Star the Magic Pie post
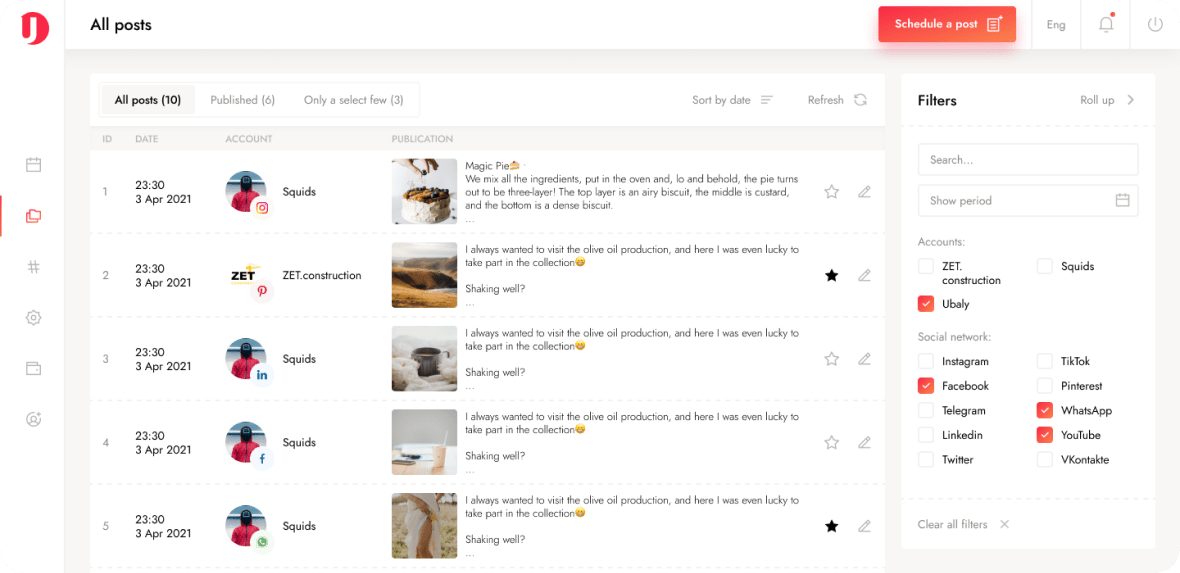 coord(831,192)
